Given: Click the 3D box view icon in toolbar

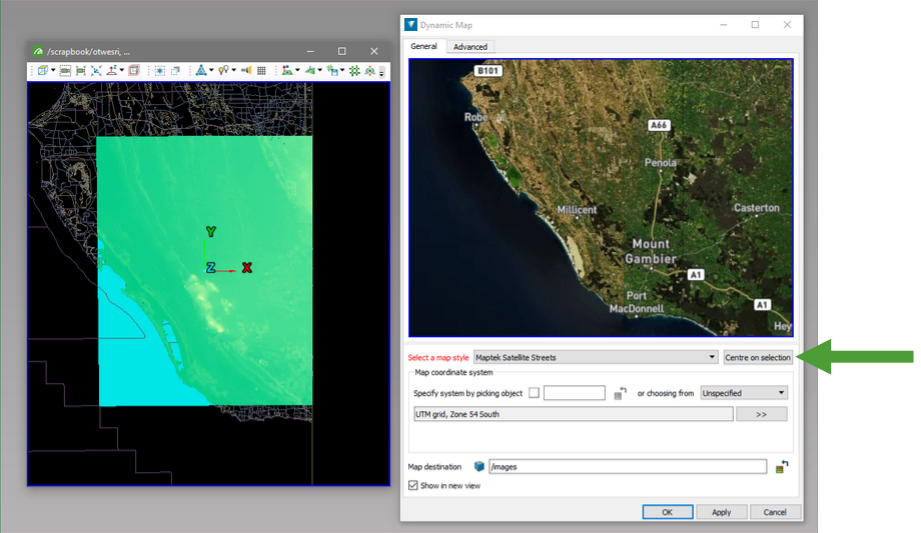Looking at the screenshot, I should [42, 71].
